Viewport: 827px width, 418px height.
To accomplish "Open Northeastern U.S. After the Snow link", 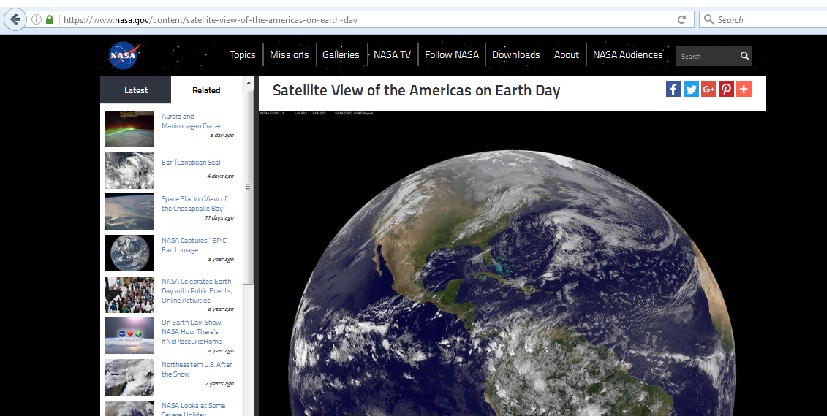I will (x=197, y=369).
